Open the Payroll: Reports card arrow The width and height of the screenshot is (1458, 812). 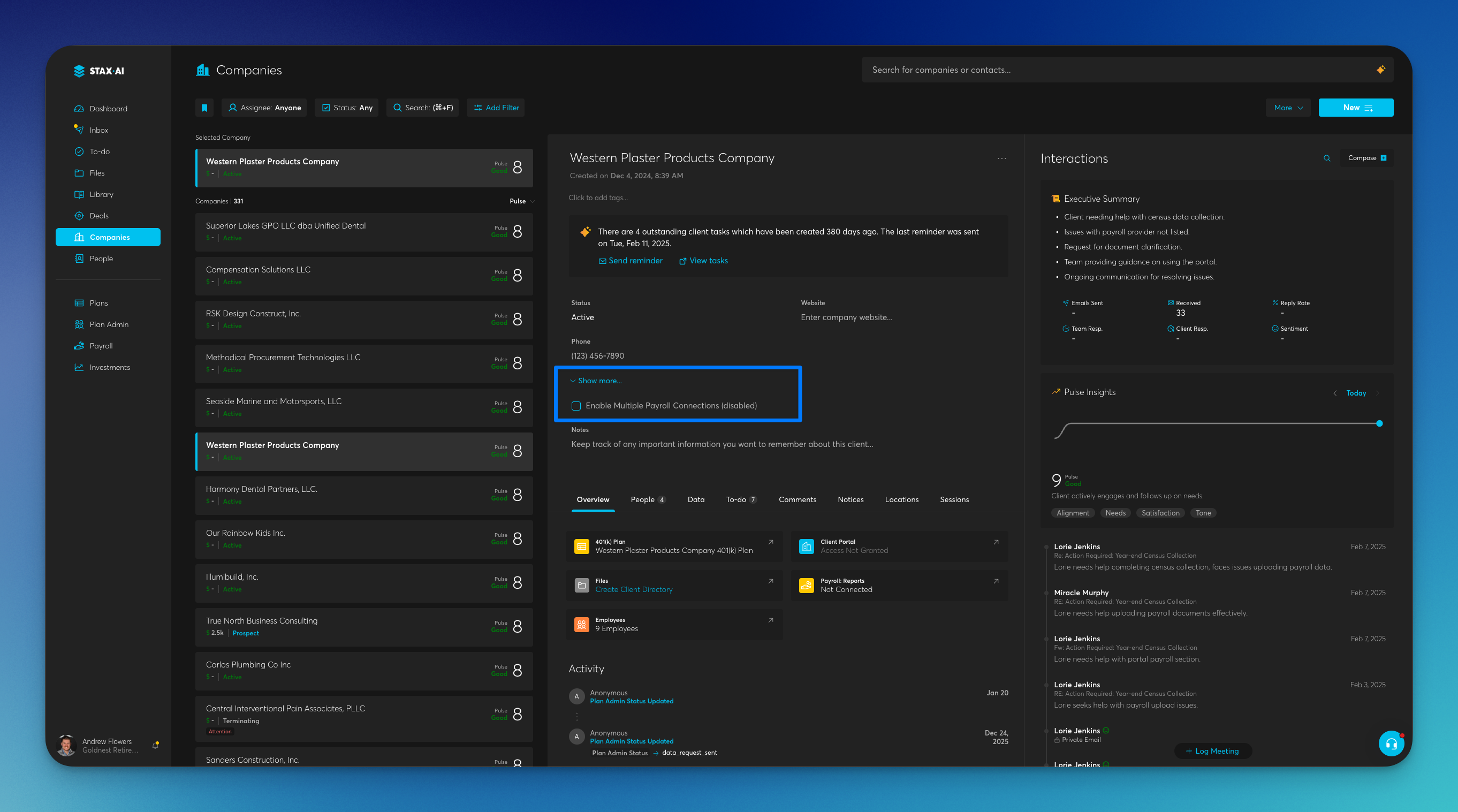(x=996, y=581)
